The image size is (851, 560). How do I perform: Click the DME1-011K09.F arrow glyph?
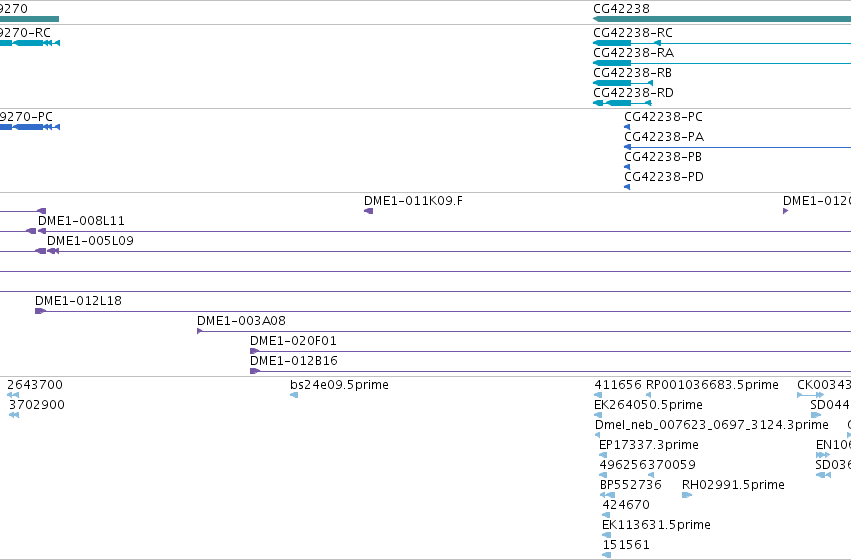(369, 211)
